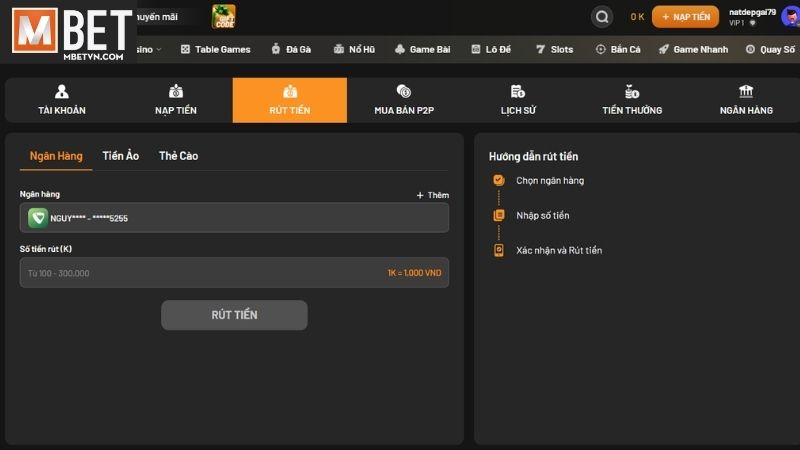This screenshot has width=800, height=450.
Task: Click the MBET logo
Action: click(x=68, y=35)
